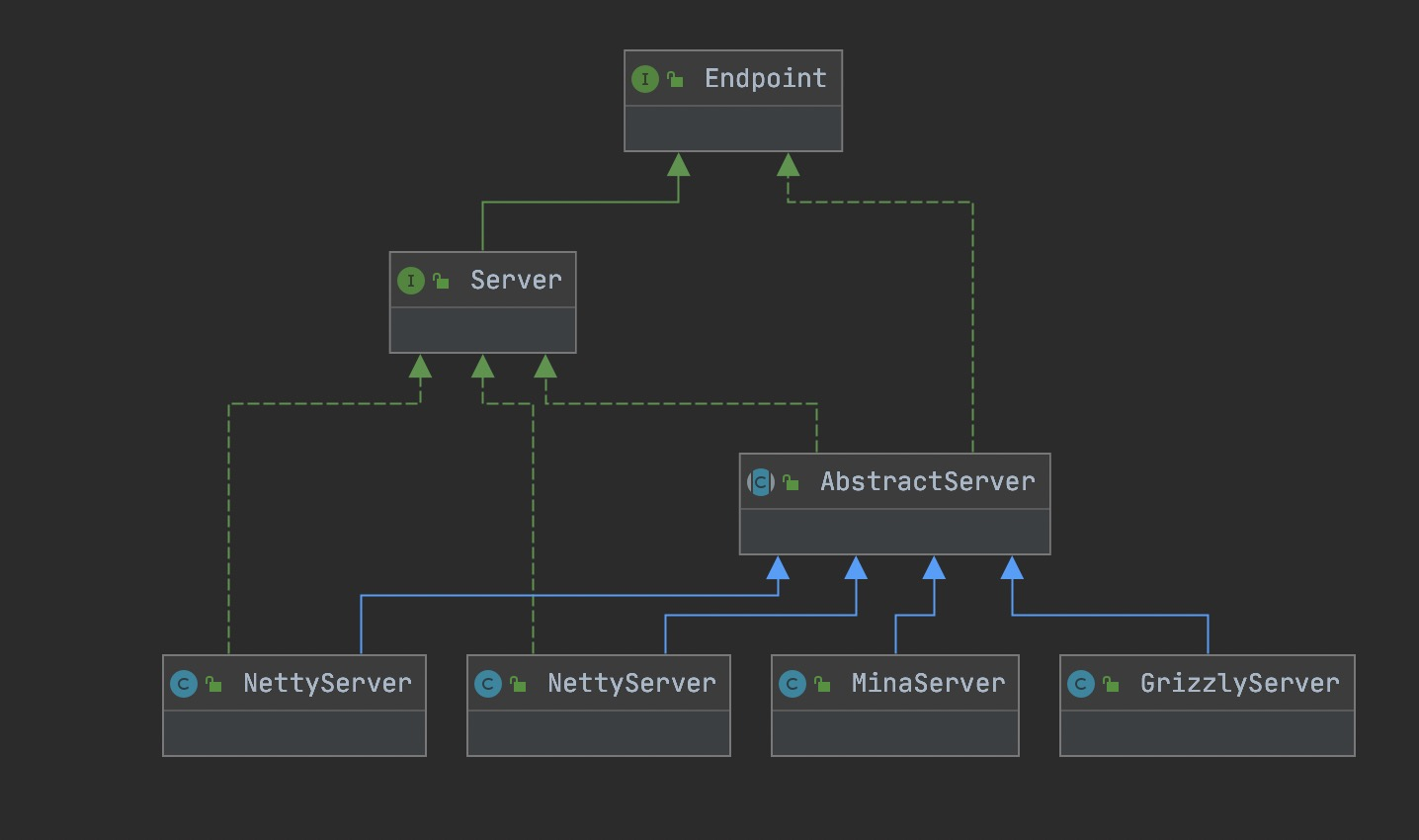Screen dimensions: 1419x840
Task: Click the blue class icon on GrizzlyServer
Action: click(x=1081, y=684)
